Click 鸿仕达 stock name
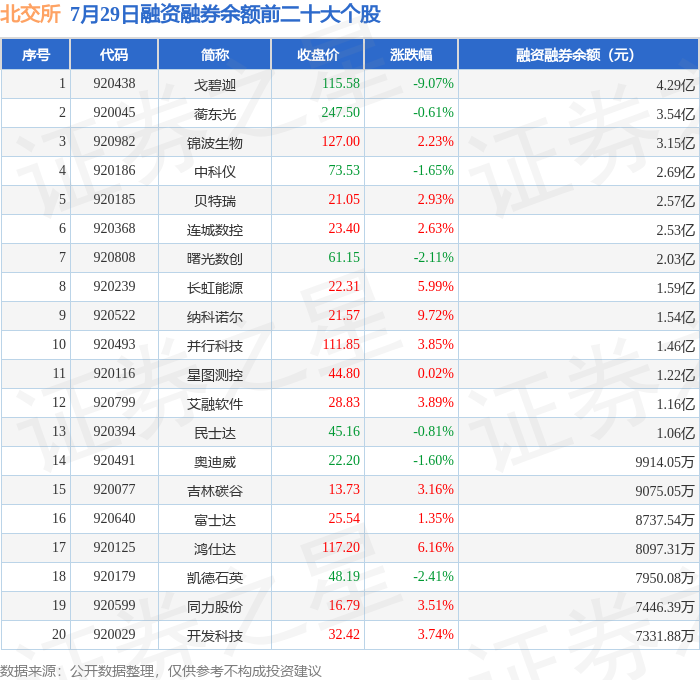Viewport: 700px width, 680px height. point(215,549)
